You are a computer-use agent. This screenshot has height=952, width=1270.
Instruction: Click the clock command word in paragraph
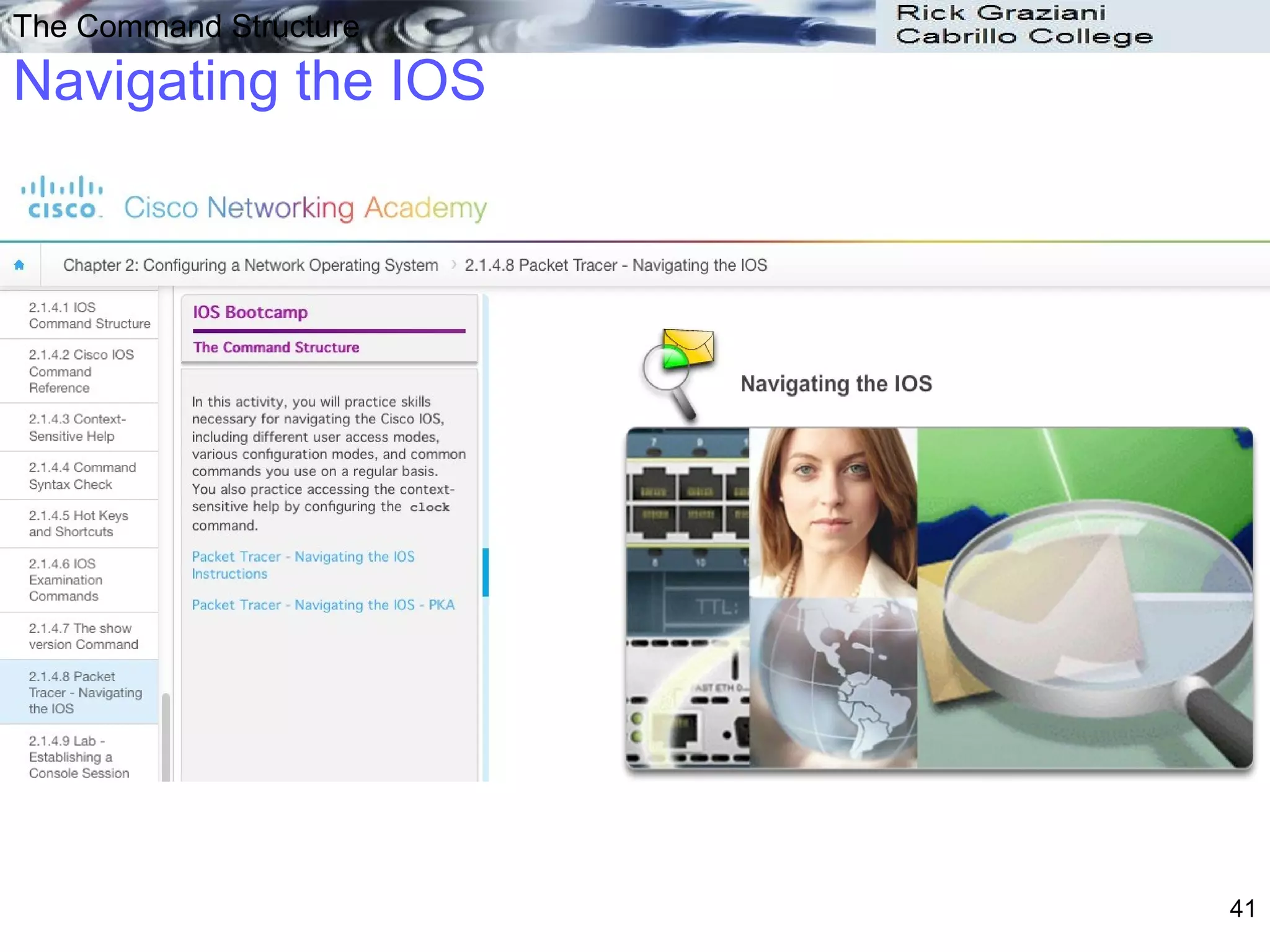click(x=429, y=508)
